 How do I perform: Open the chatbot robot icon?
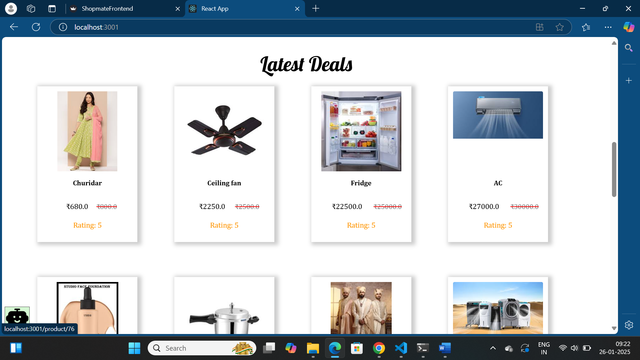17,315
